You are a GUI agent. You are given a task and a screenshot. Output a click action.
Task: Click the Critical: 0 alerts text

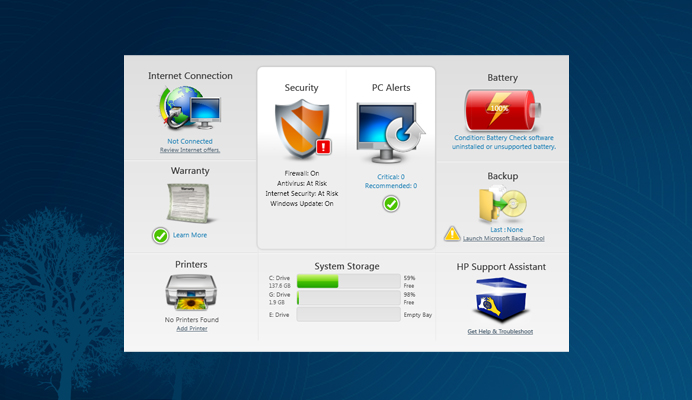pyautogui.click(x=390, y=177)
